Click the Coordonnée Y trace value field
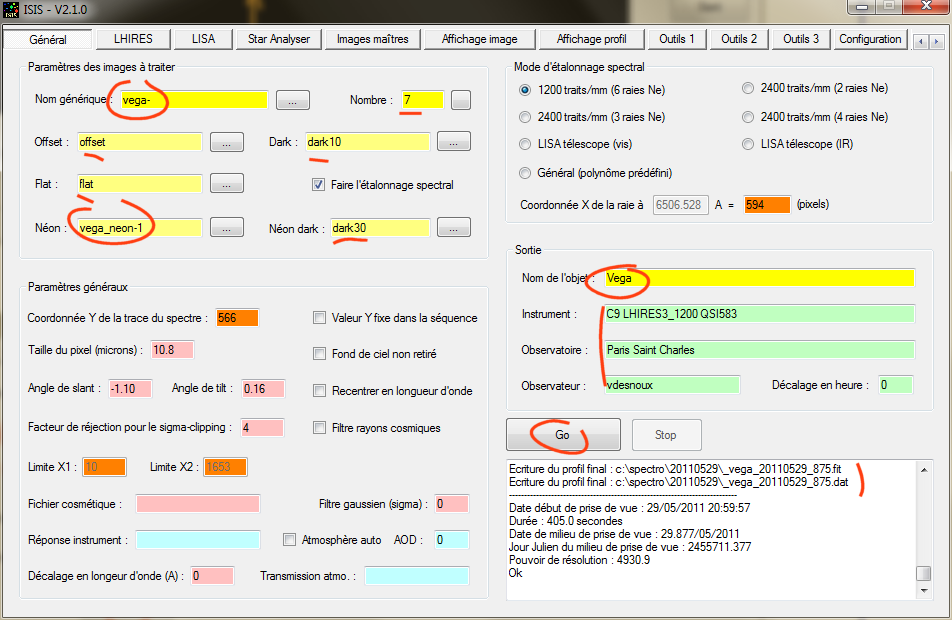 click(x=237, y=318)
